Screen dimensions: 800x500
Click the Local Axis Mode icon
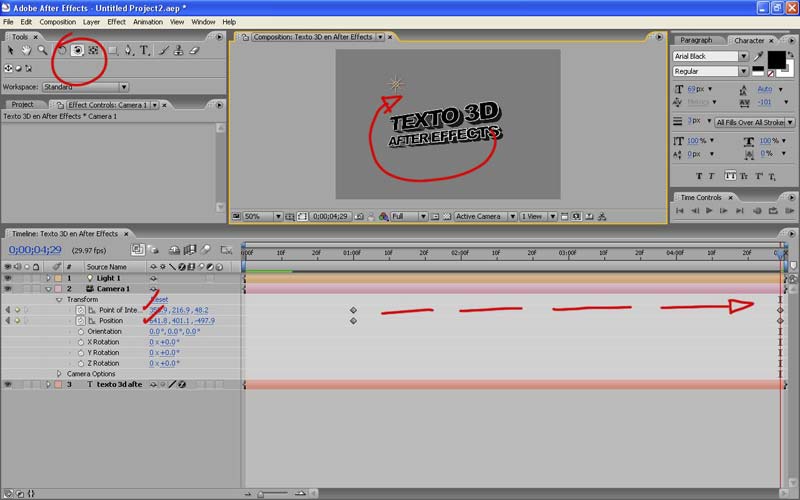[x=8, y=68]
